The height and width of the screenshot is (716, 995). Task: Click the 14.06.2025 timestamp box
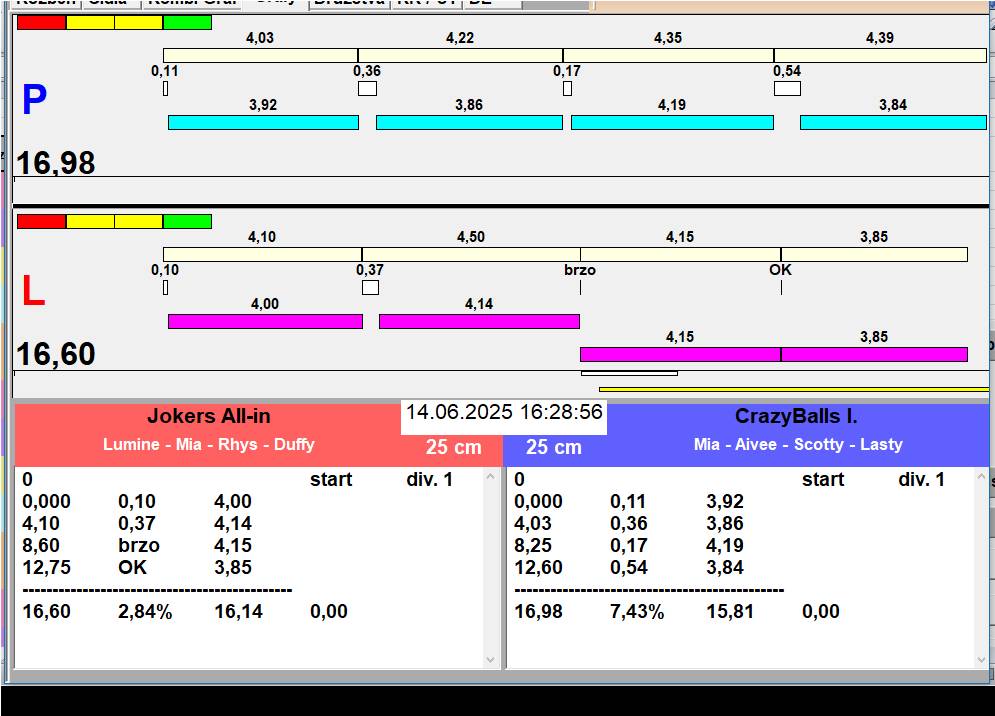tap(504, 412)
